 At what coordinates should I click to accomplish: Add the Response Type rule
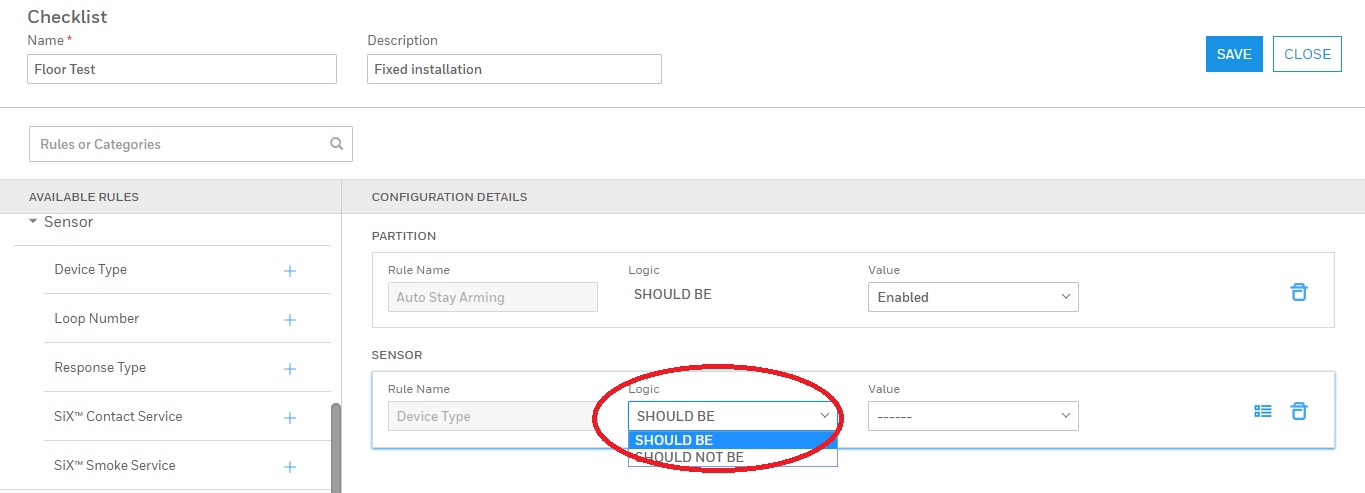tap(290, 369)
